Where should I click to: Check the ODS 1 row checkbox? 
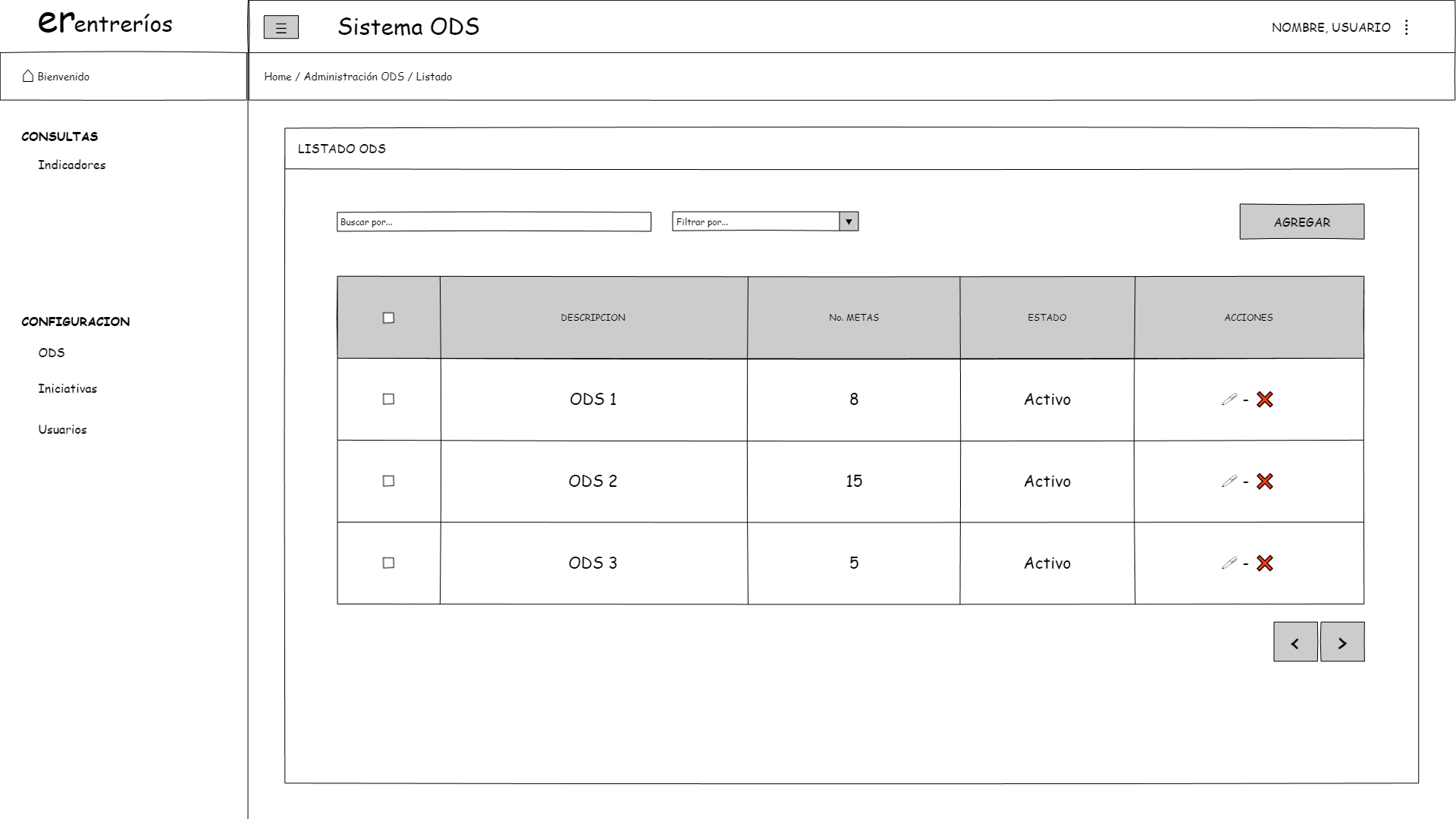(388, 400)
